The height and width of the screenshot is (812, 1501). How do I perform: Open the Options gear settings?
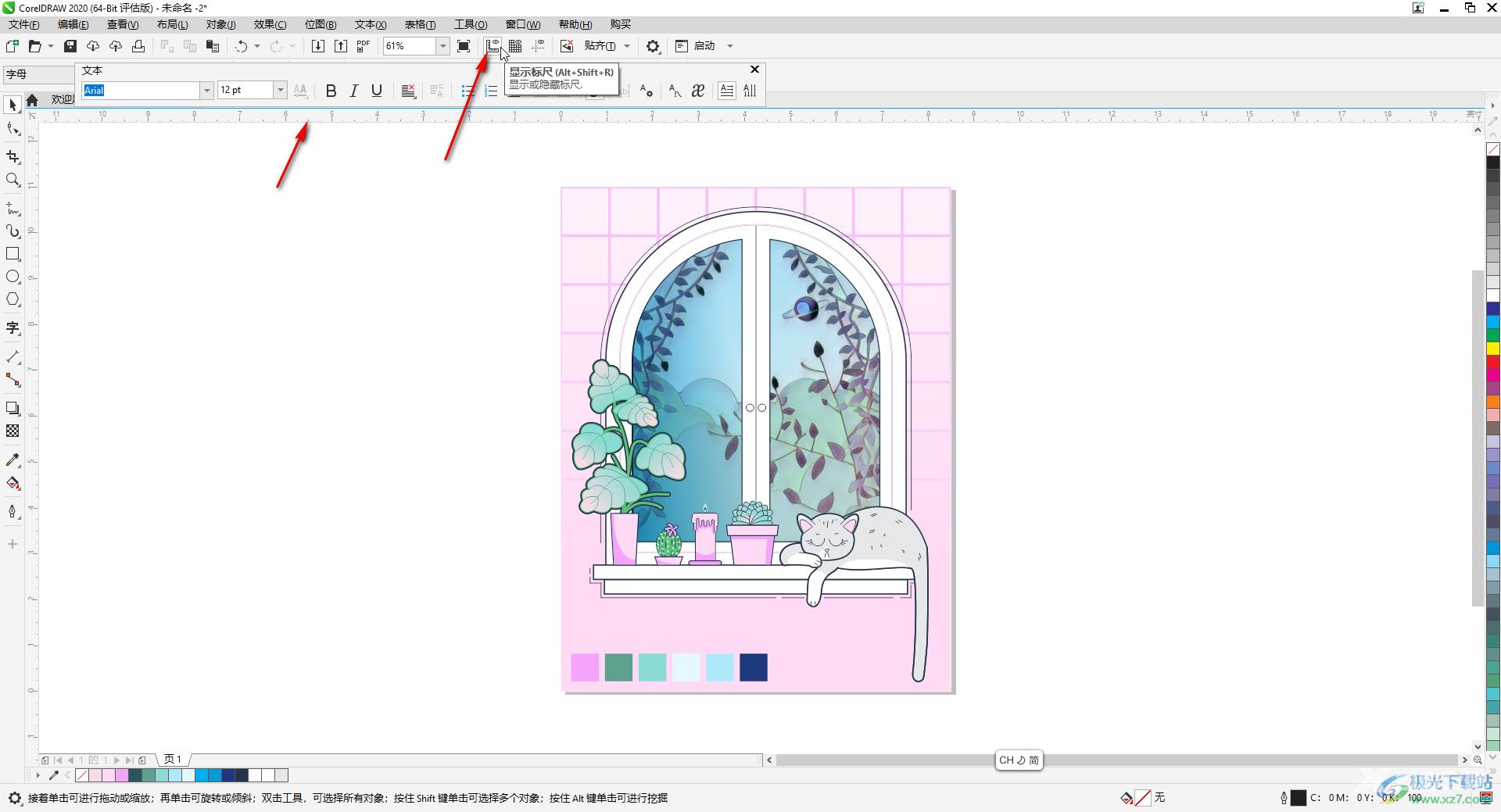click(x=653, y=46)
